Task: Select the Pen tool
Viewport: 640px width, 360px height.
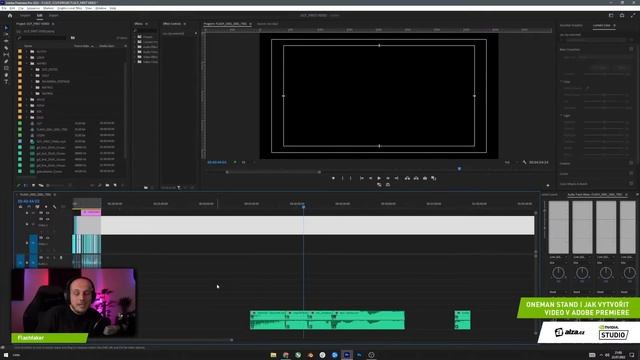Action: [6, 61]
